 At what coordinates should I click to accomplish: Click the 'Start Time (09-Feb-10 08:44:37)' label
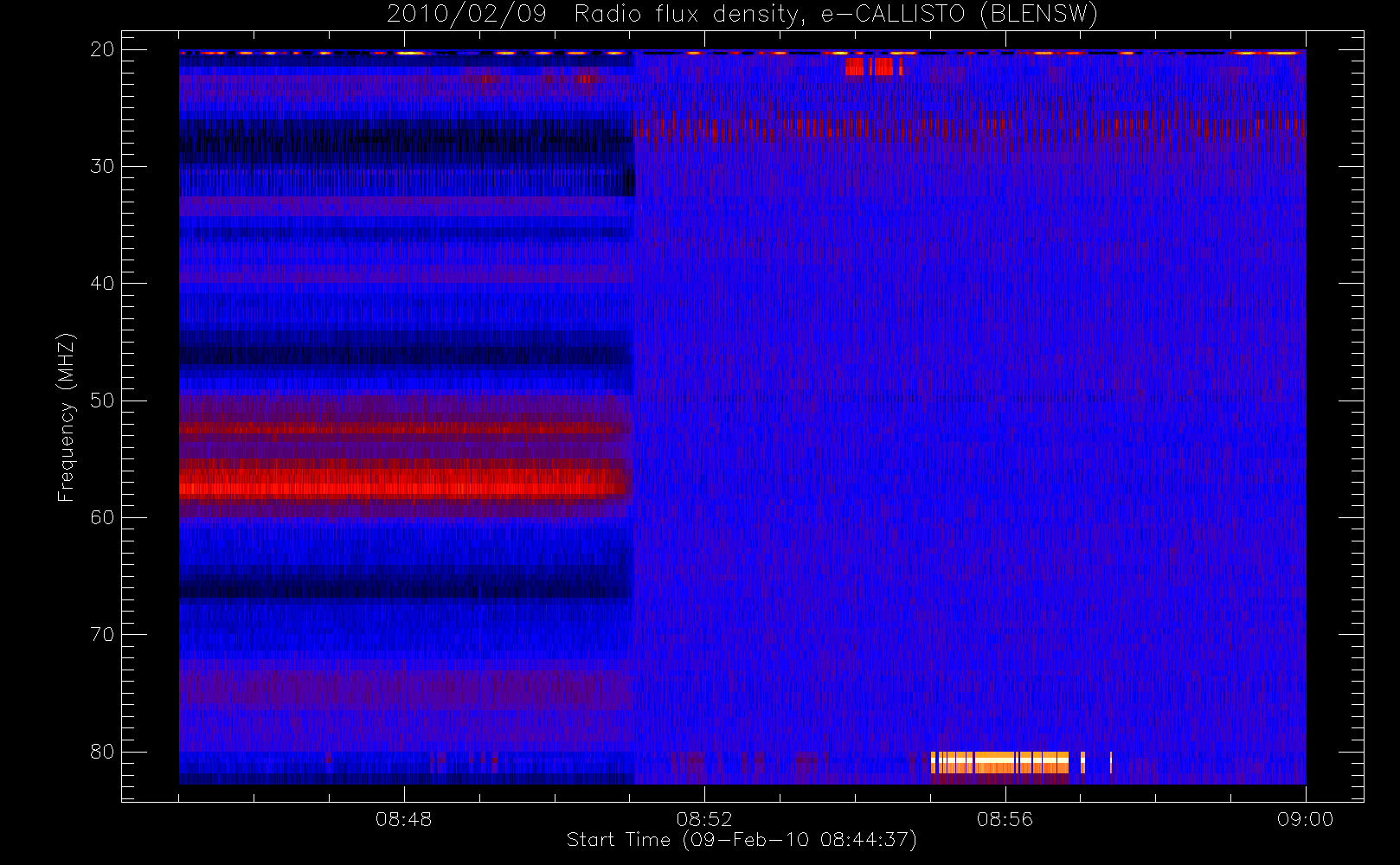pyautogui.click(x=742, y=840)
